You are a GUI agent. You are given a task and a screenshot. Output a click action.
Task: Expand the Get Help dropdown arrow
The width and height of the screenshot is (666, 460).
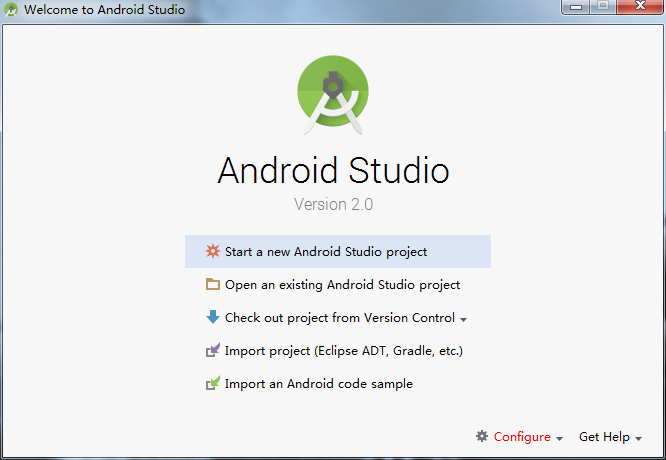tap(638, 439)
